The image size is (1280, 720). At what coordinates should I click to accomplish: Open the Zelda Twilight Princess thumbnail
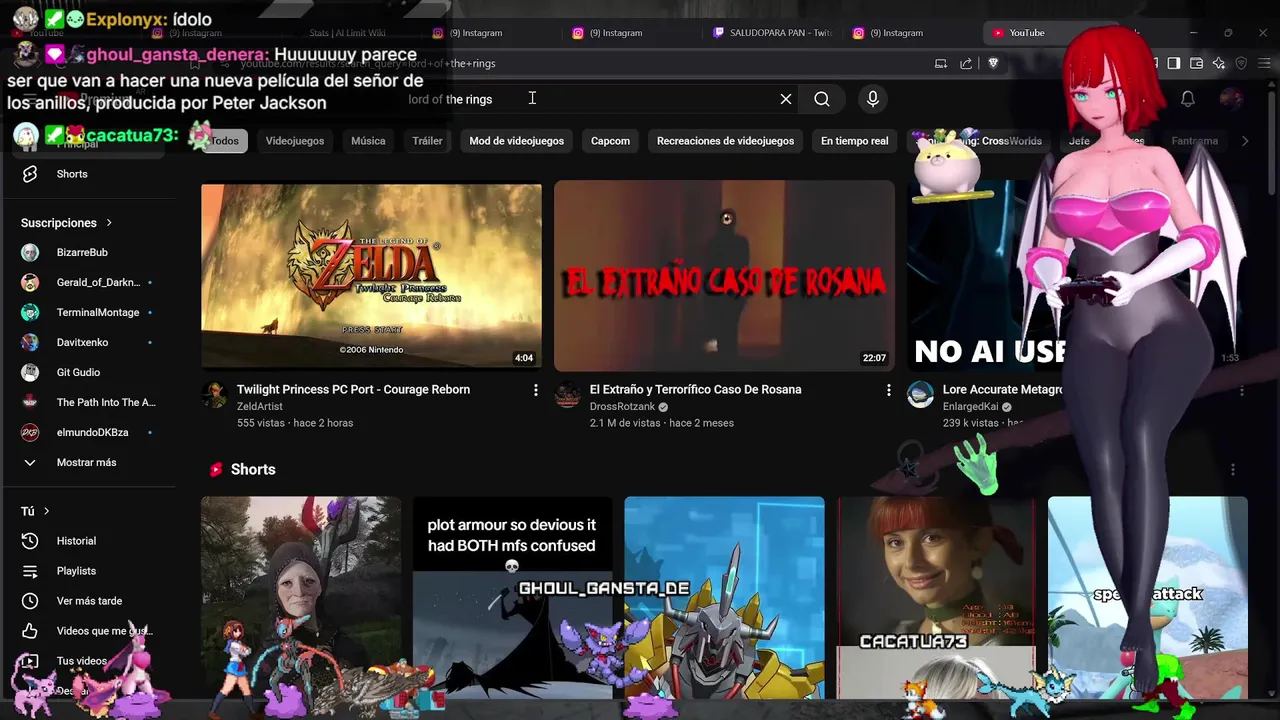[x=371, y=276]
